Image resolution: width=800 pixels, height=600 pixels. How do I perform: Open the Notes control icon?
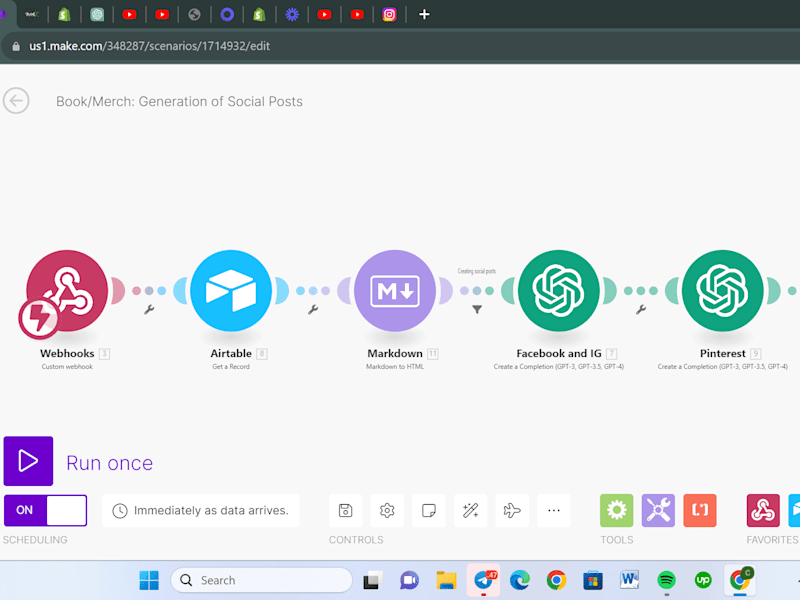[429, 510]
